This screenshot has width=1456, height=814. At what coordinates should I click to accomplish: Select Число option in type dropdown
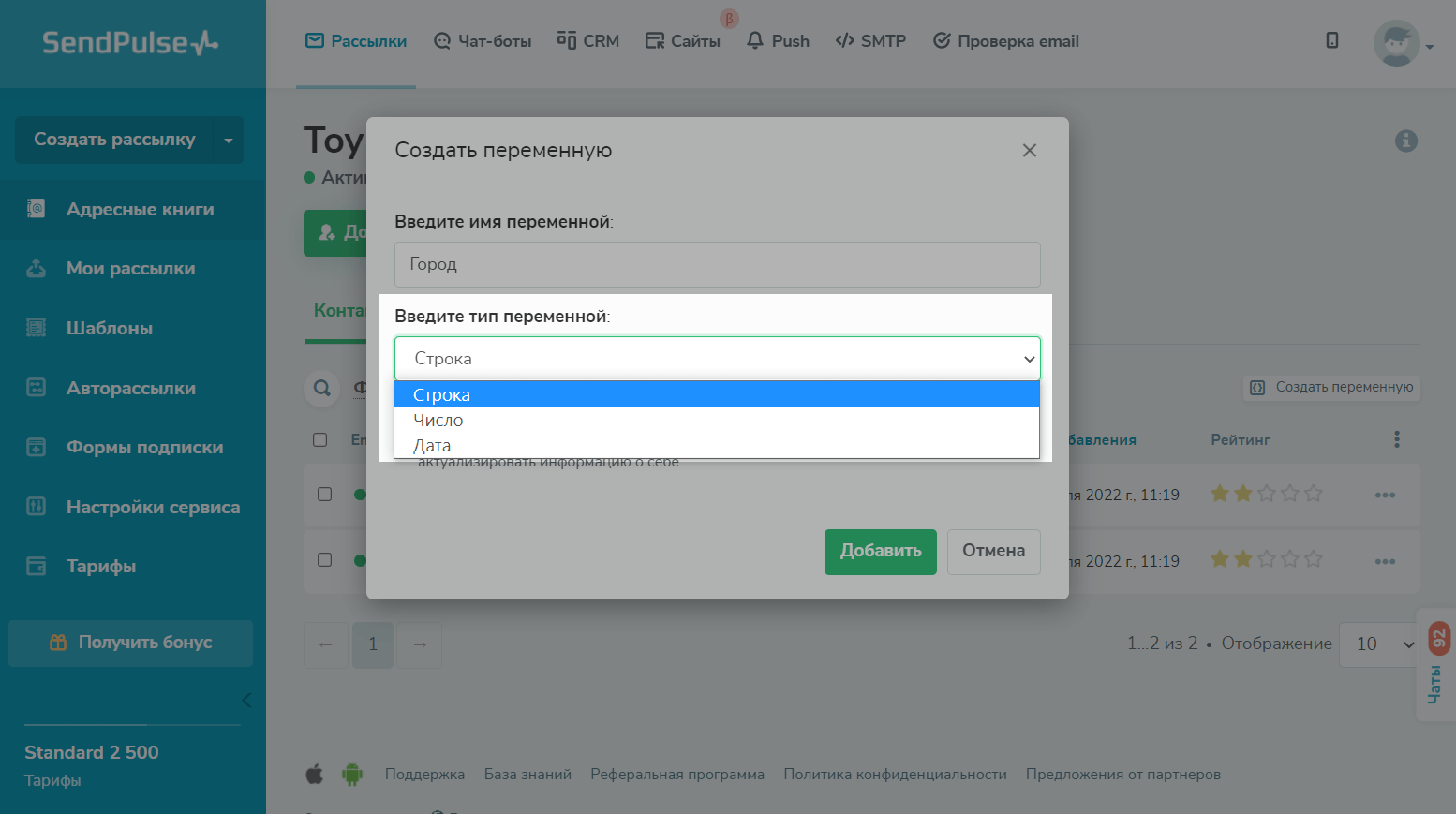pos(438,421)
